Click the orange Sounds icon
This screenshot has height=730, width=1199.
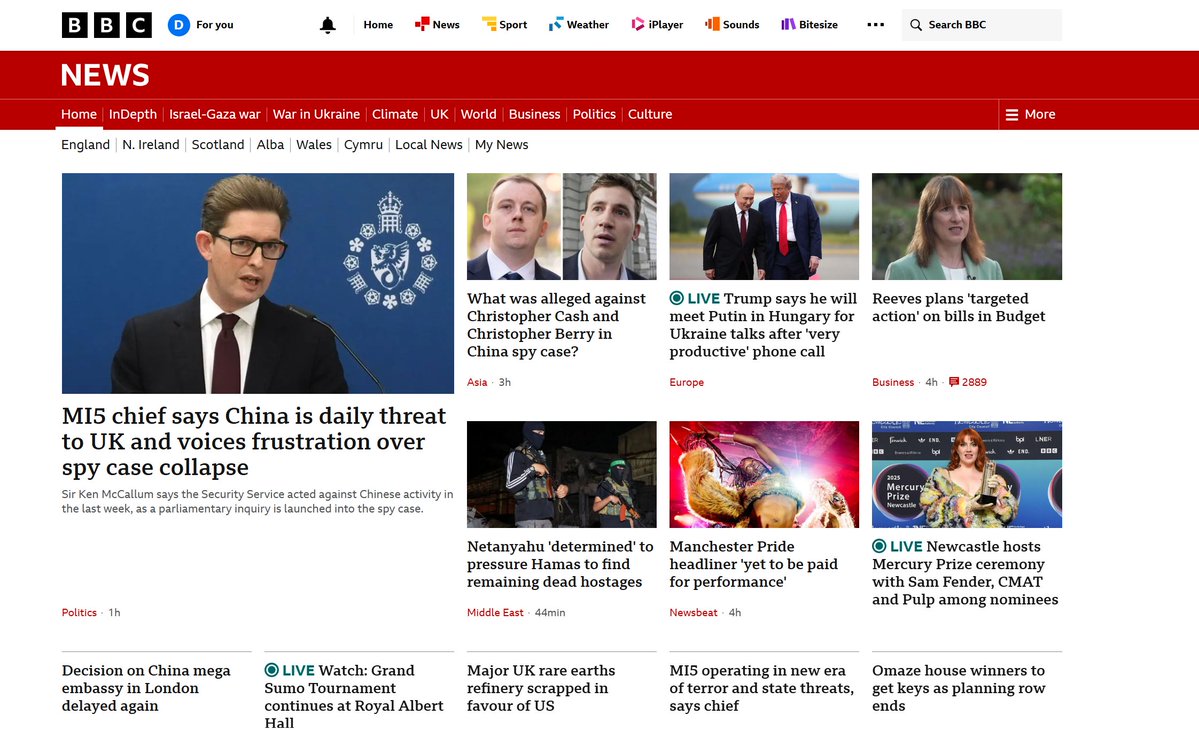pyautogui.click(x=712, y=24)
